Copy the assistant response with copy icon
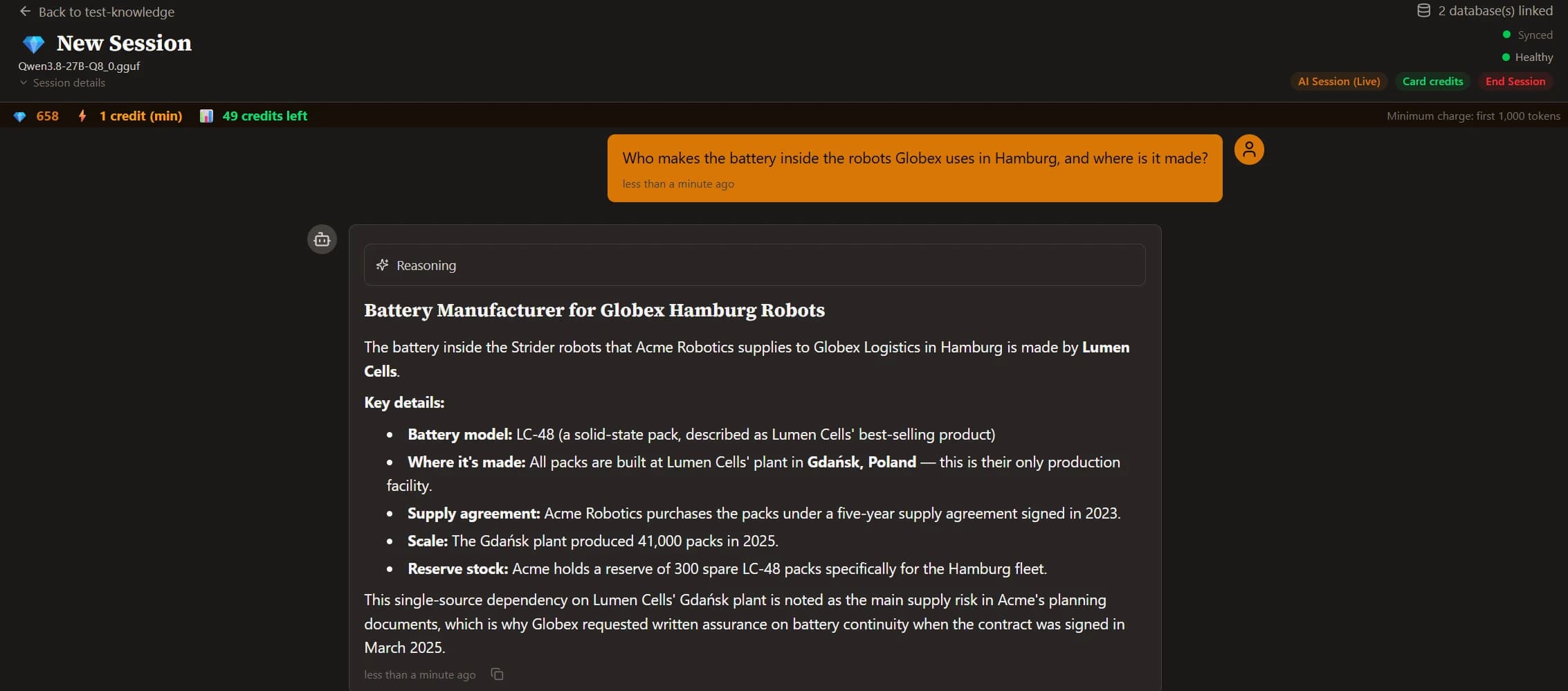1568x691 pixels. pyautogui.click(x=497, y=674)
